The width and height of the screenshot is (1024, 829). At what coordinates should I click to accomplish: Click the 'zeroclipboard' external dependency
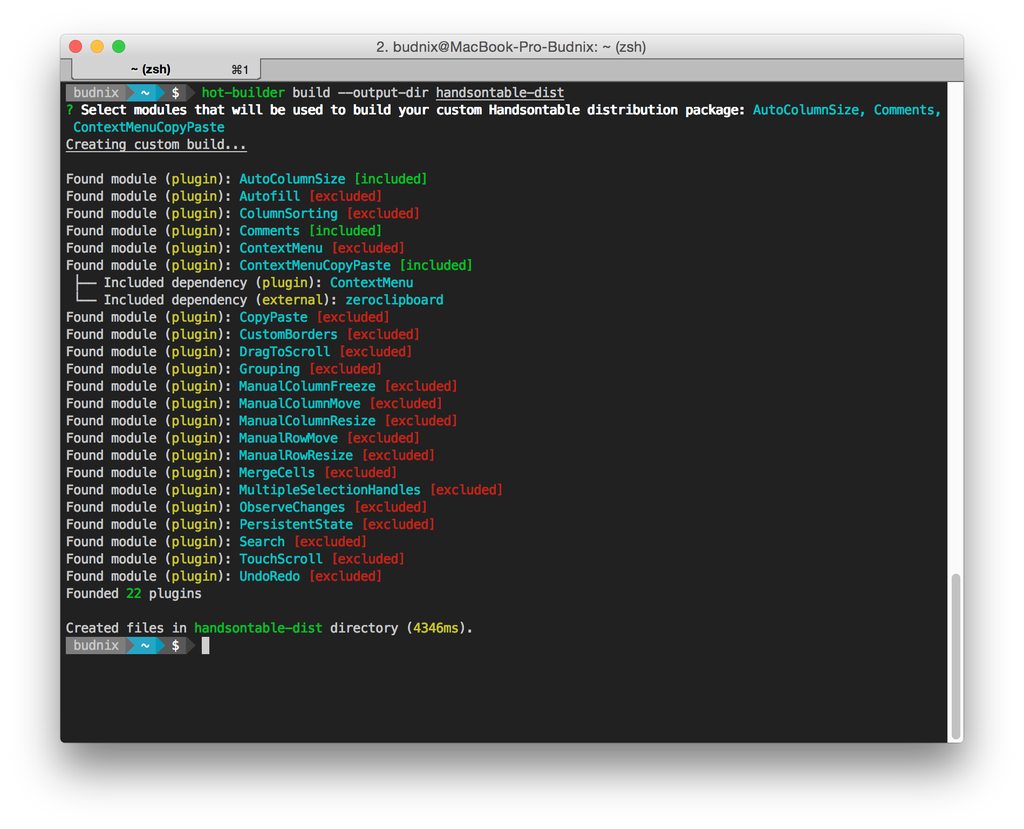point(394,300)
